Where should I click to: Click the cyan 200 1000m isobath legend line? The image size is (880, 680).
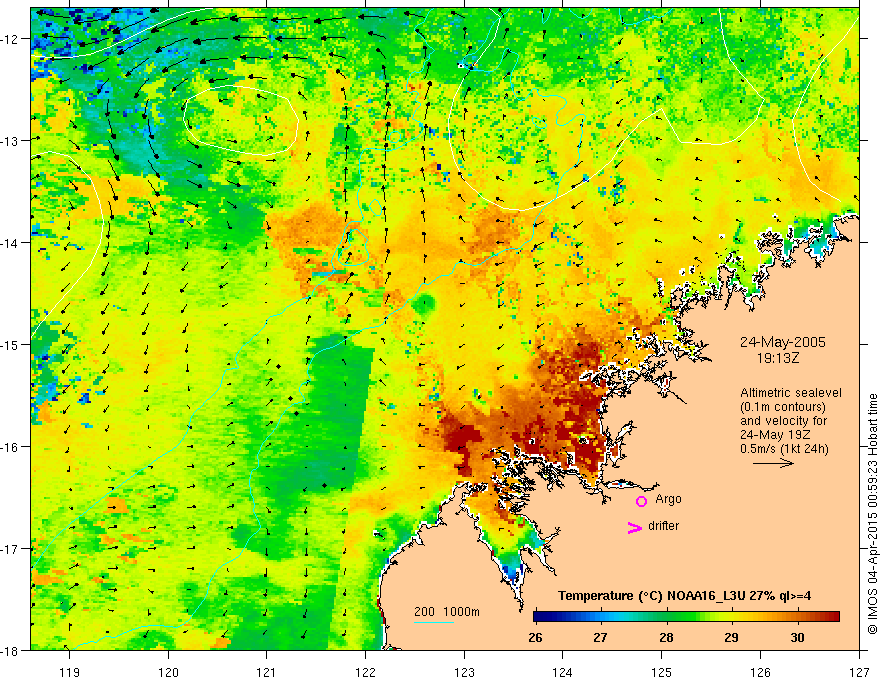point(434,622)
